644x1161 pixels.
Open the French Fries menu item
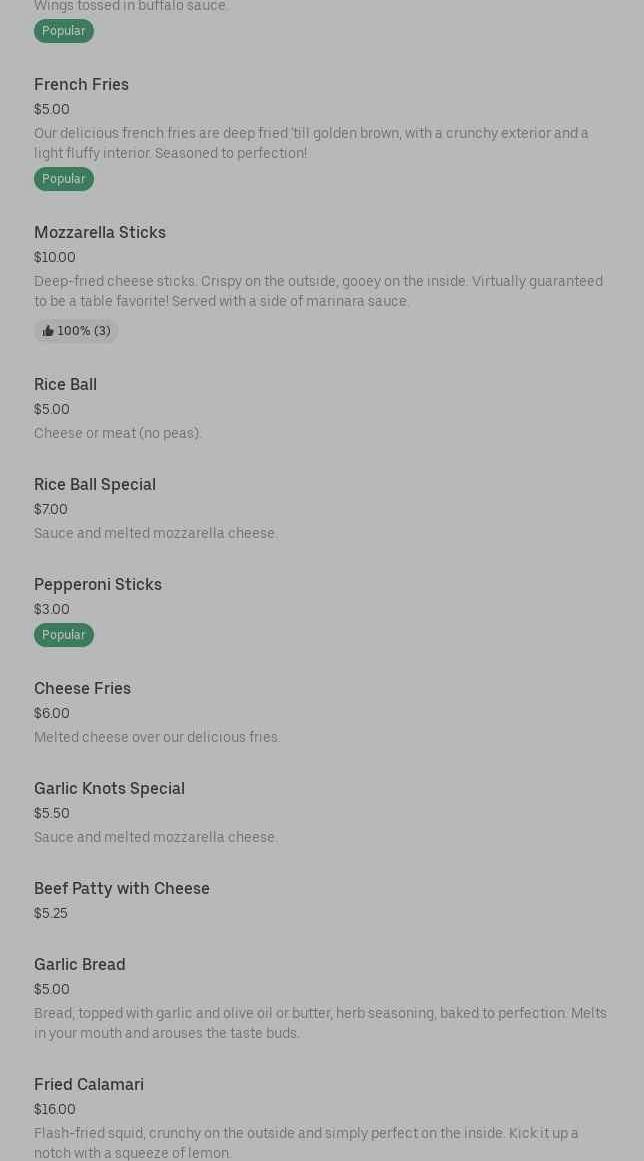(81, 85)
